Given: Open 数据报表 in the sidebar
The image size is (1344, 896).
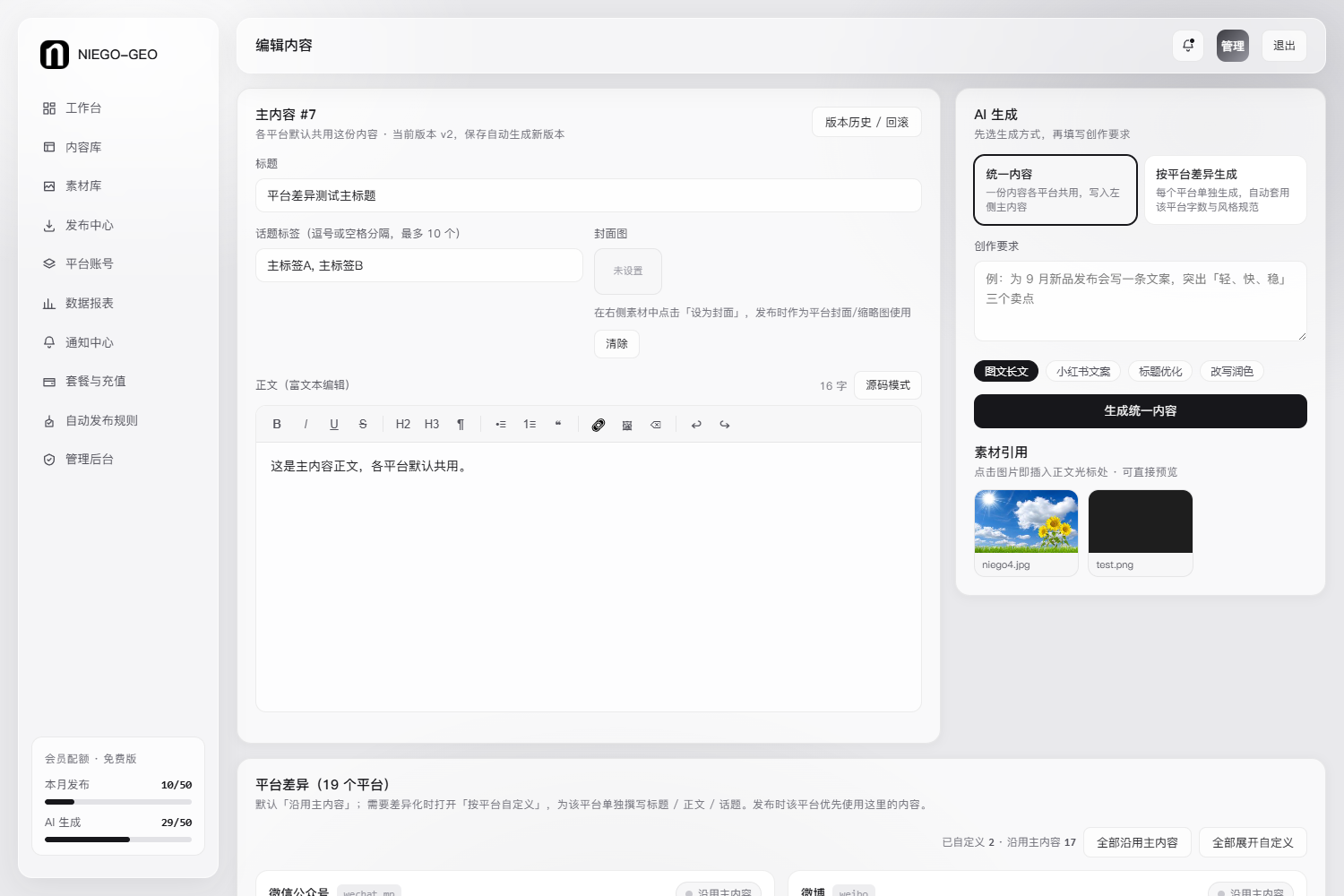Looking at the screenshot, I should [118, 304].
